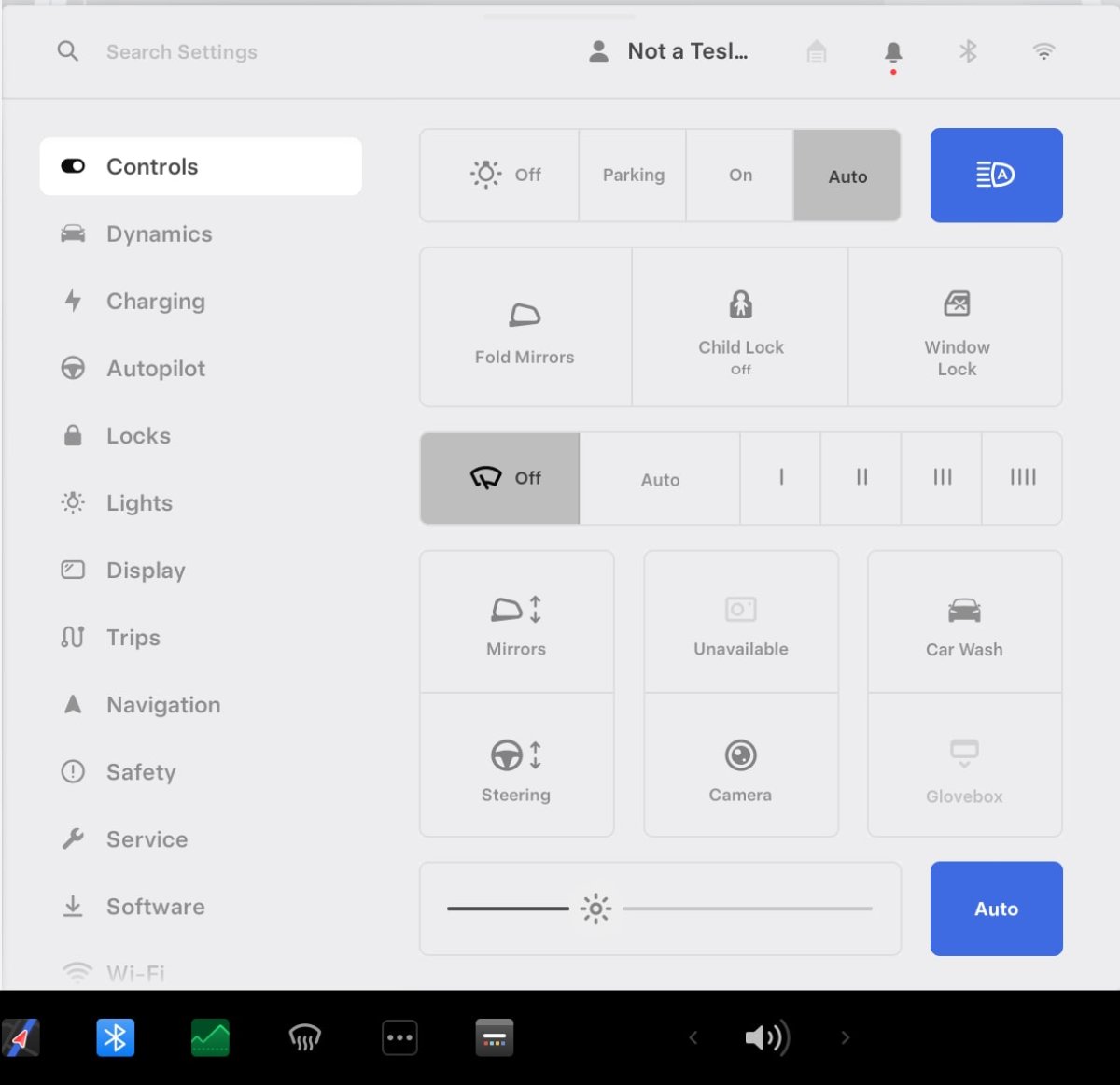Image resolution: width=1120 pixels, height=1085 pixels.
Task: Set headlights to Auto
Action: click(x=847, y=176)
